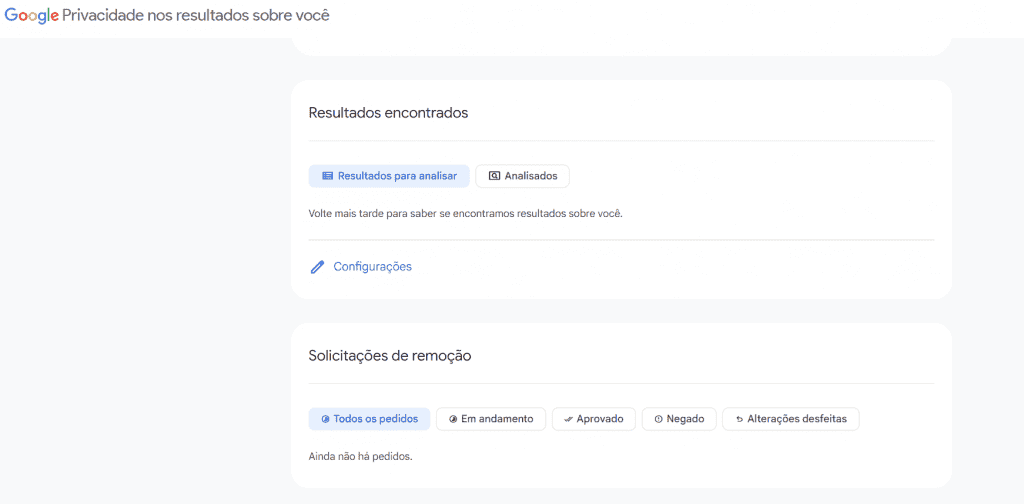
Task: Show Todos os pedidos filter
Action: [370, 419]
